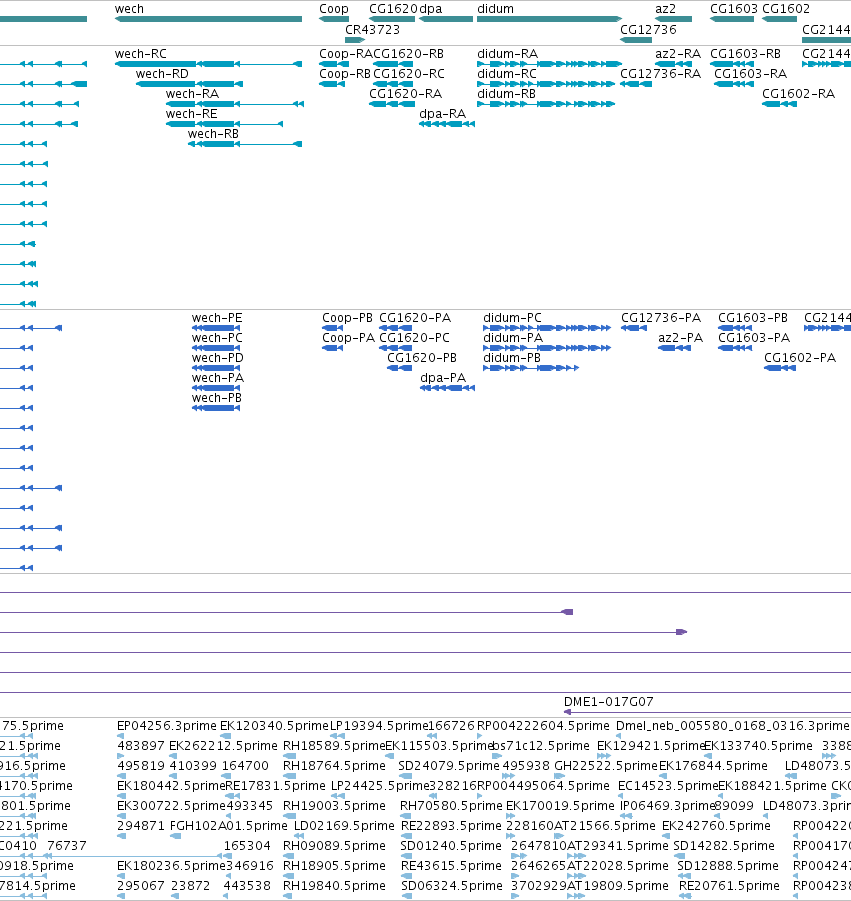Open transcript az2-RA
This screenshot has width=851, height=901.
point(678,53)
